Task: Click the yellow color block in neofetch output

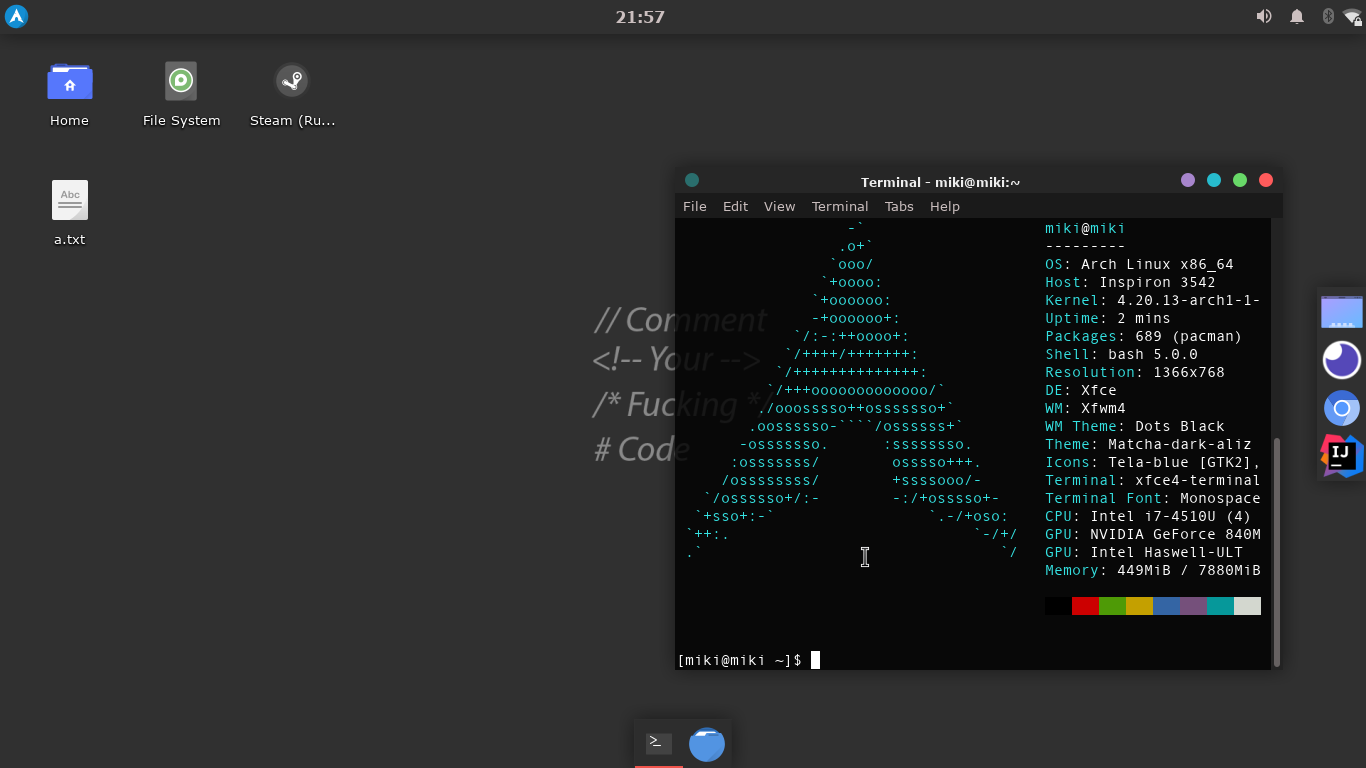Action: tap(1139, 606)
